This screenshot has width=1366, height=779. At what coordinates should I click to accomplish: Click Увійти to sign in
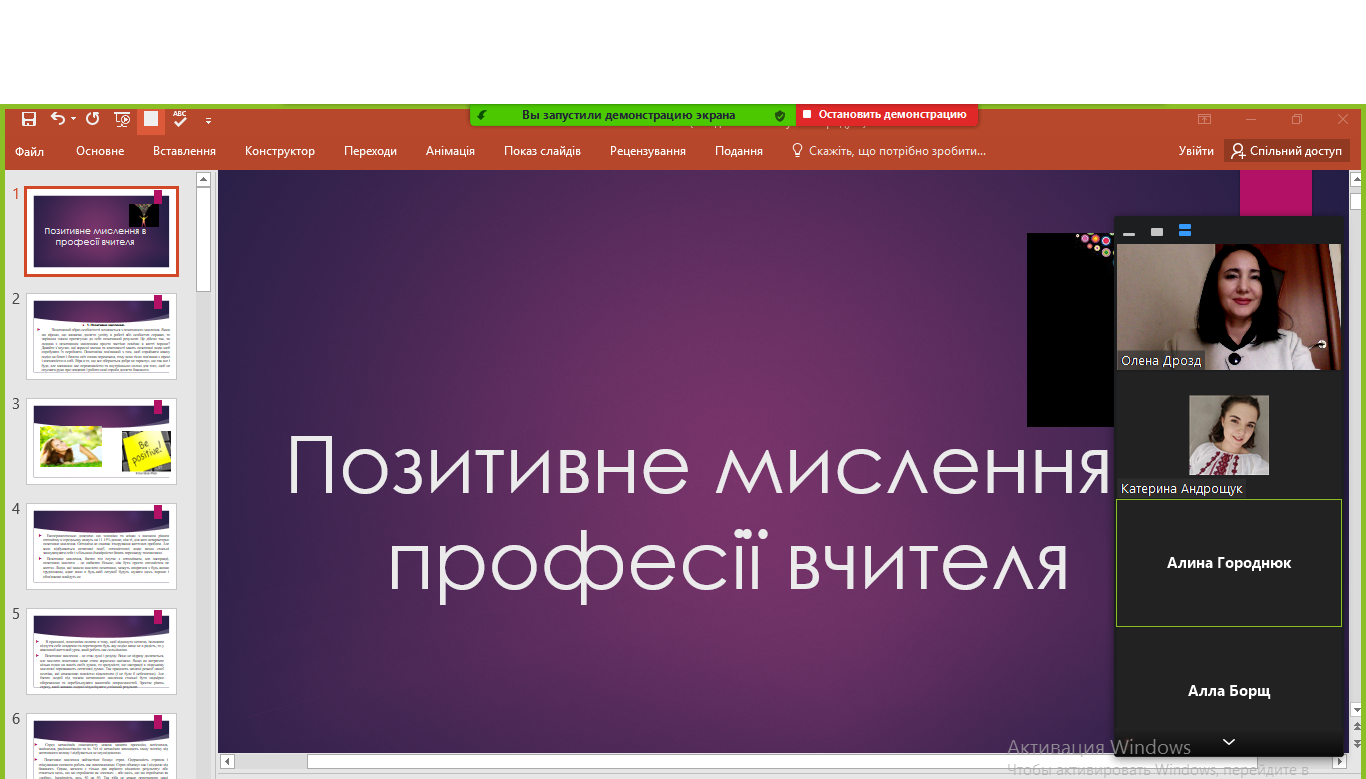pyautogui.click(x=1196, y=151)
